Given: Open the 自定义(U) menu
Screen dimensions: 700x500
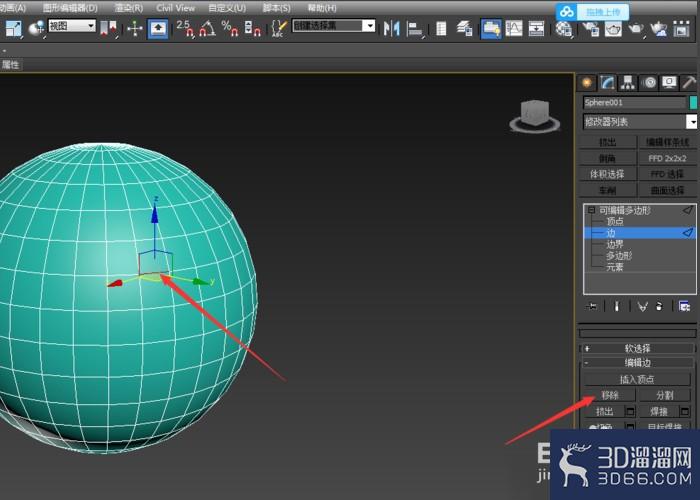Looking at the screenshot, I should (x=227, y=8).
